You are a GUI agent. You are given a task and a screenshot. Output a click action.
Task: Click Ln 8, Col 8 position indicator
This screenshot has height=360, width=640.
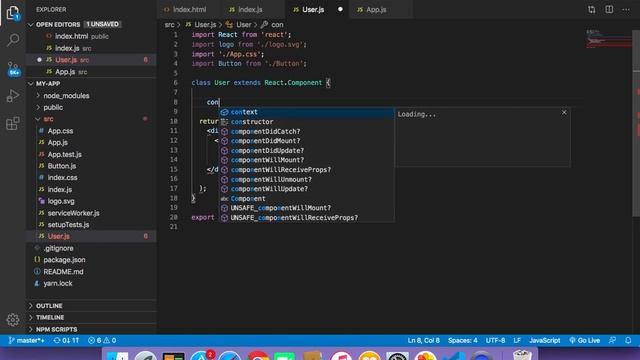pyautogui.click(x=423, y=340)
